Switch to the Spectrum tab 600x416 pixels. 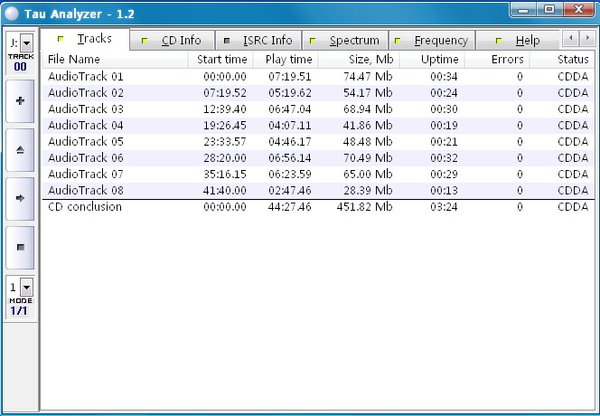click(346, 40)
